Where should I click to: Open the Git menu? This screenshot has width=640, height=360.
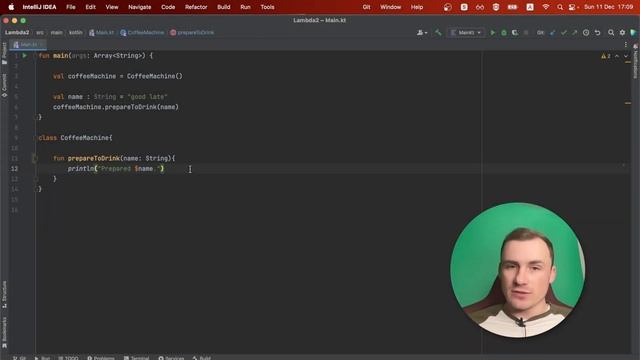[x=366, y=7]
